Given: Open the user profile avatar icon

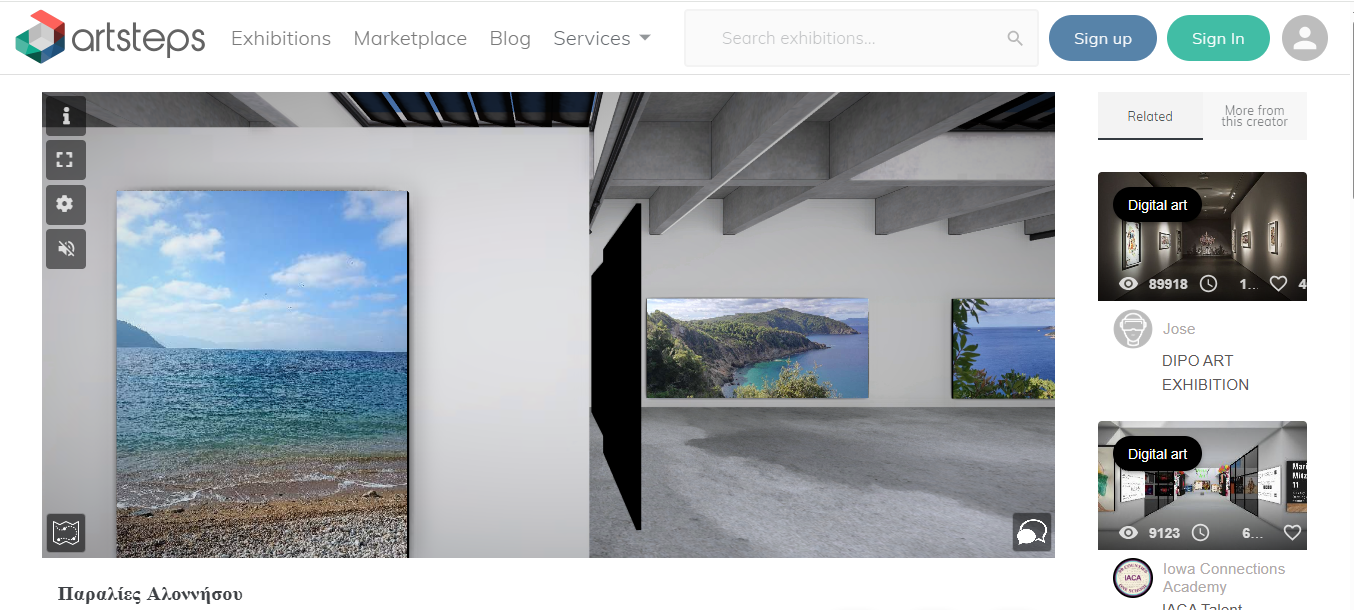Looking at the screenshot, I should tap(1305, 38).
